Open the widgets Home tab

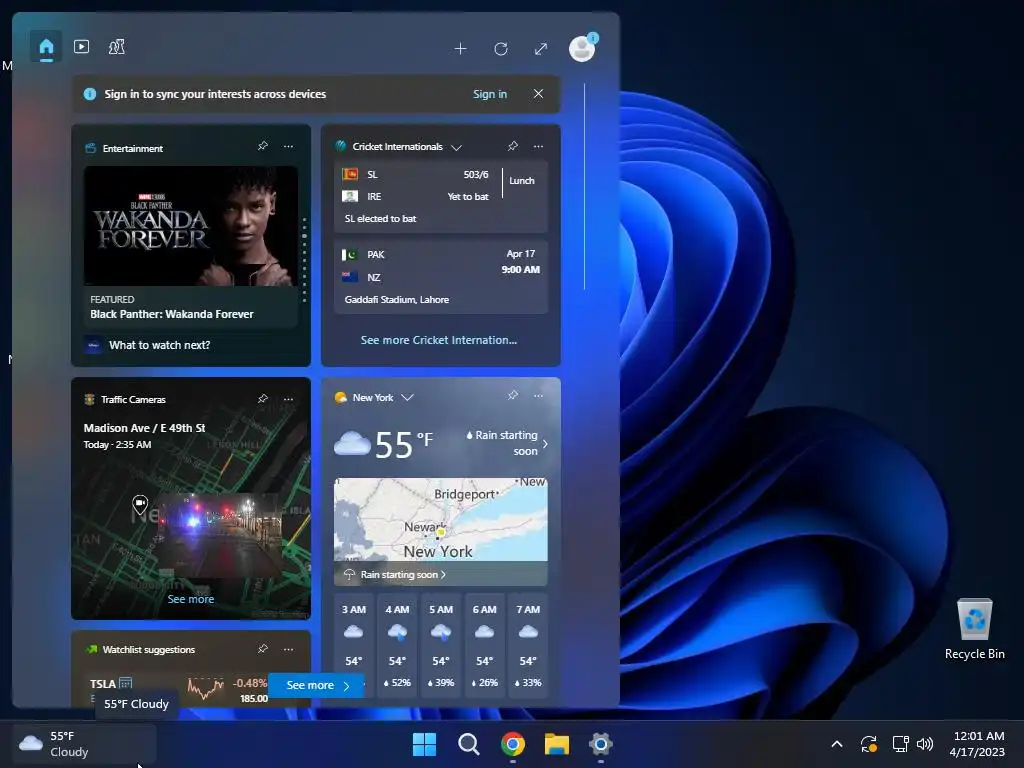(46, 47)
